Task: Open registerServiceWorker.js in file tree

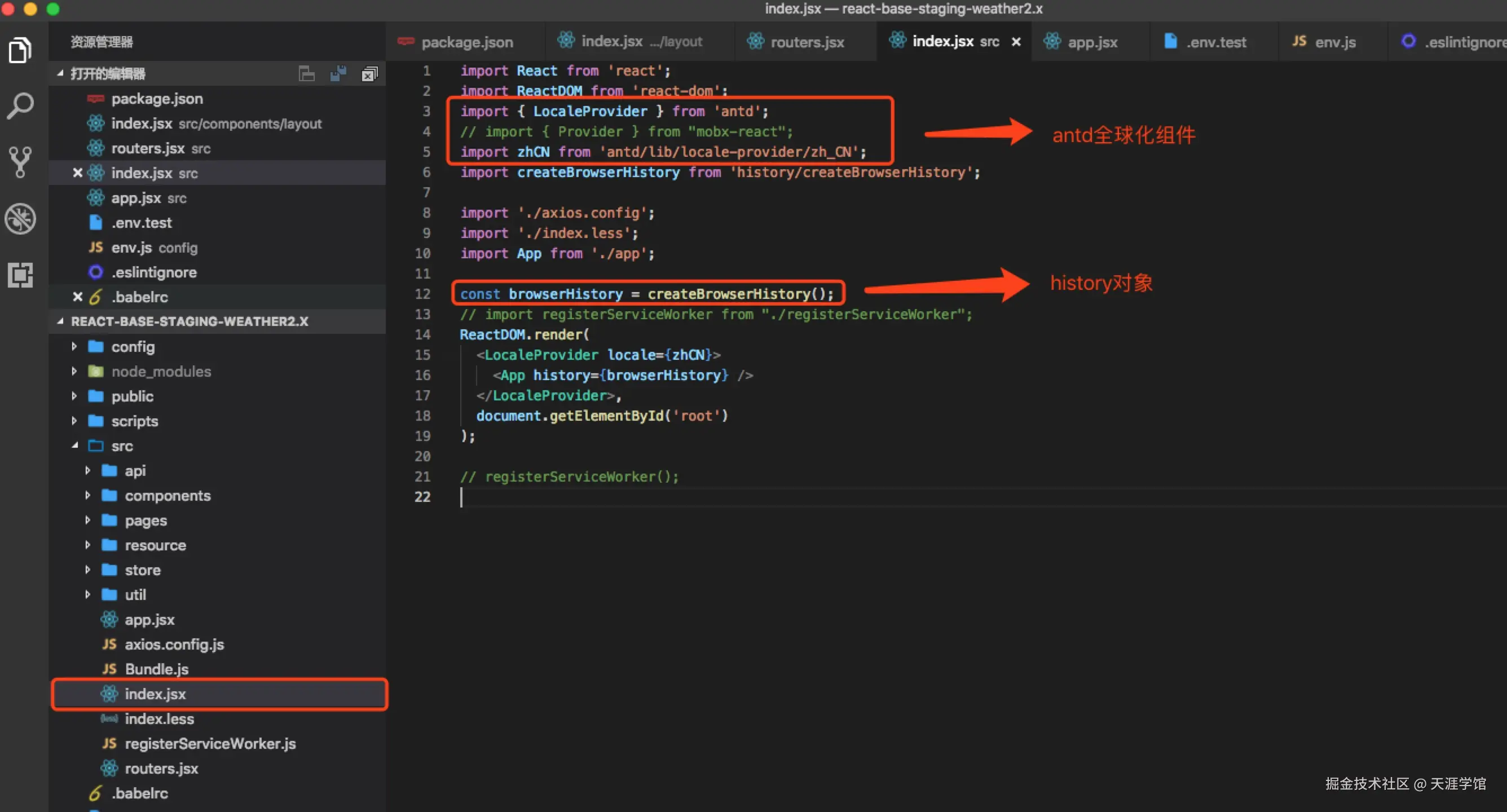Action: [x=210, y=744]
